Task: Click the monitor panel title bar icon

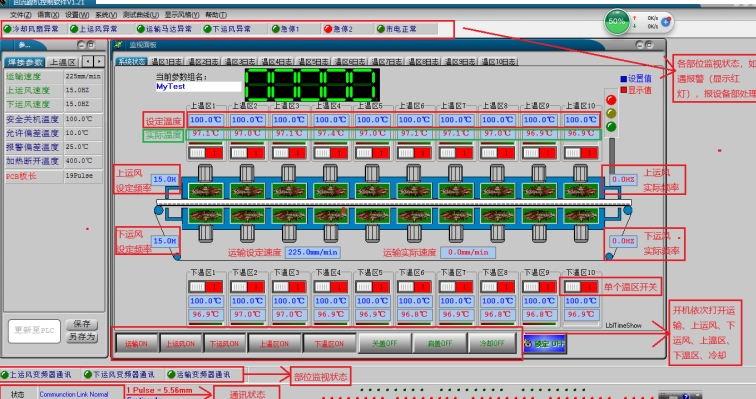Action: coord(118,45)
